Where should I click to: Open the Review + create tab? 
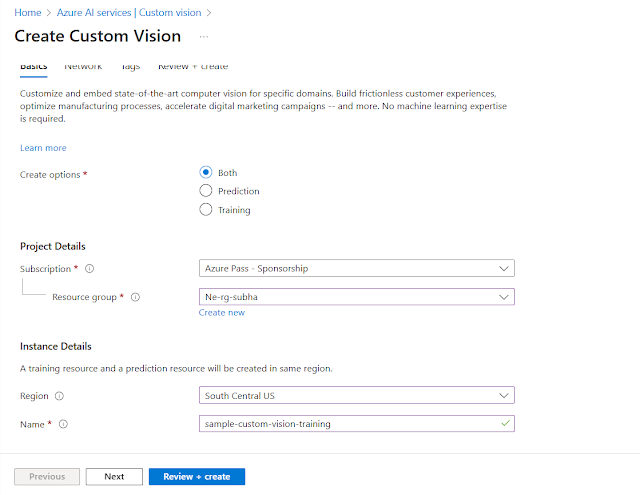tap(193, 67)
